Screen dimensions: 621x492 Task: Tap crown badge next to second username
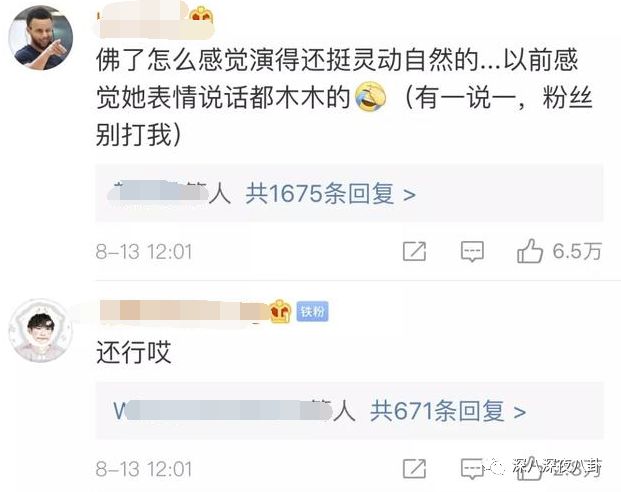pyautogui.click(x=280, y=311)
